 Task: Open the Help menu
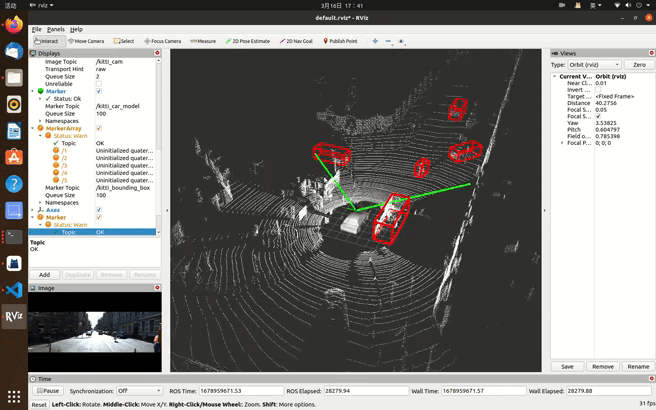coord(76,29)
